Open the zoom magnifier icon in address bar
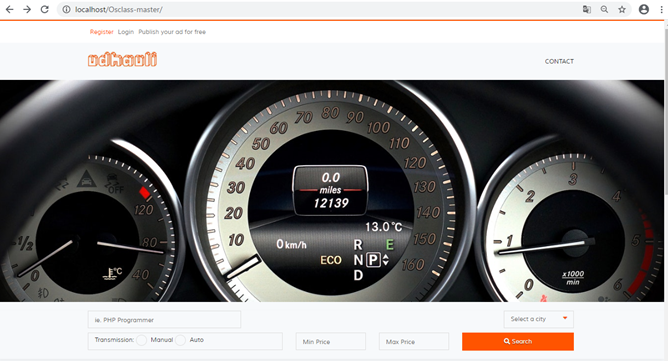The image size is (668, 361). (604, 9)
